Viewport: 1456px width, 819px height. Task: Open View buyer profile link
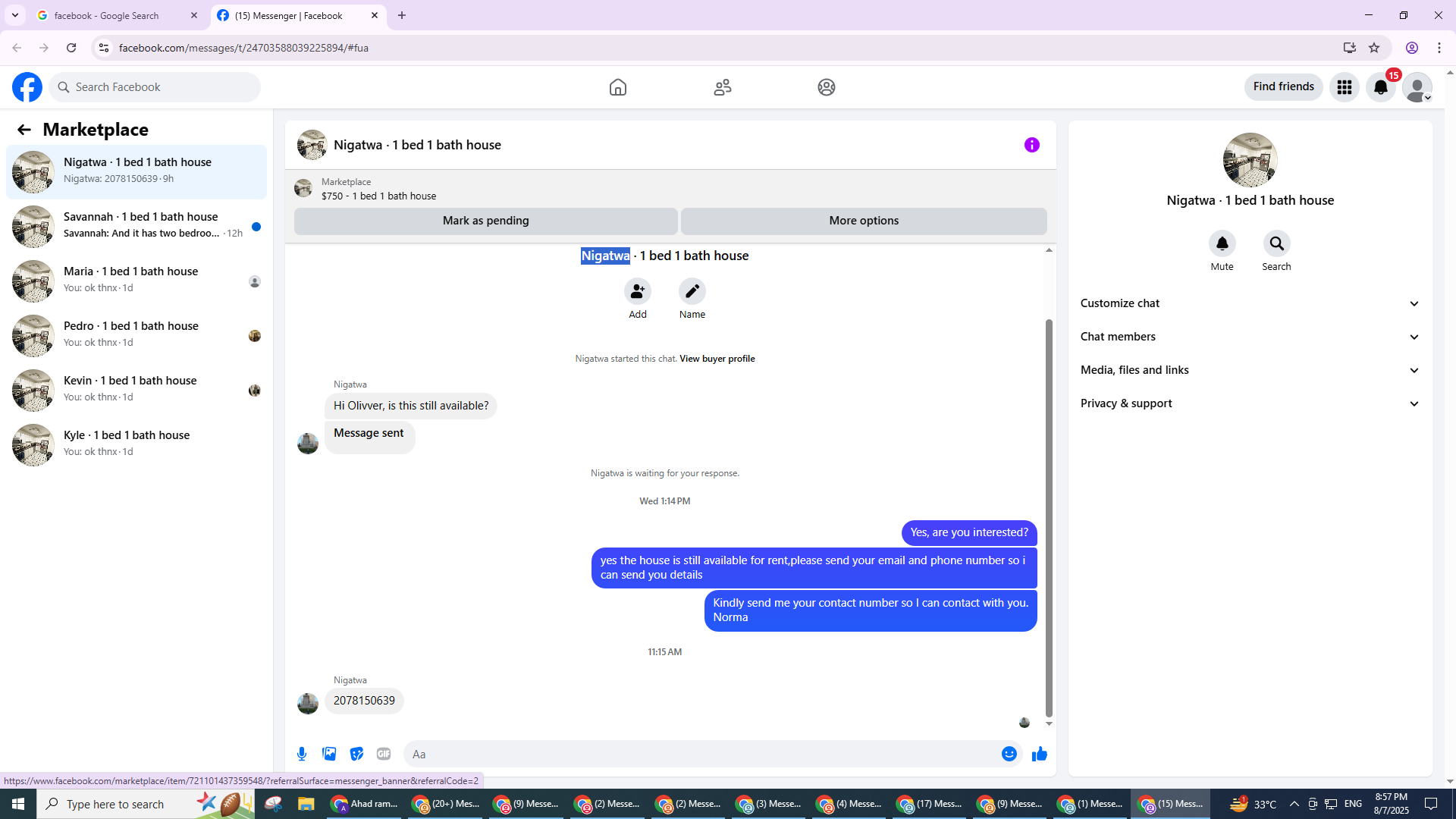[x=717, y=359]
